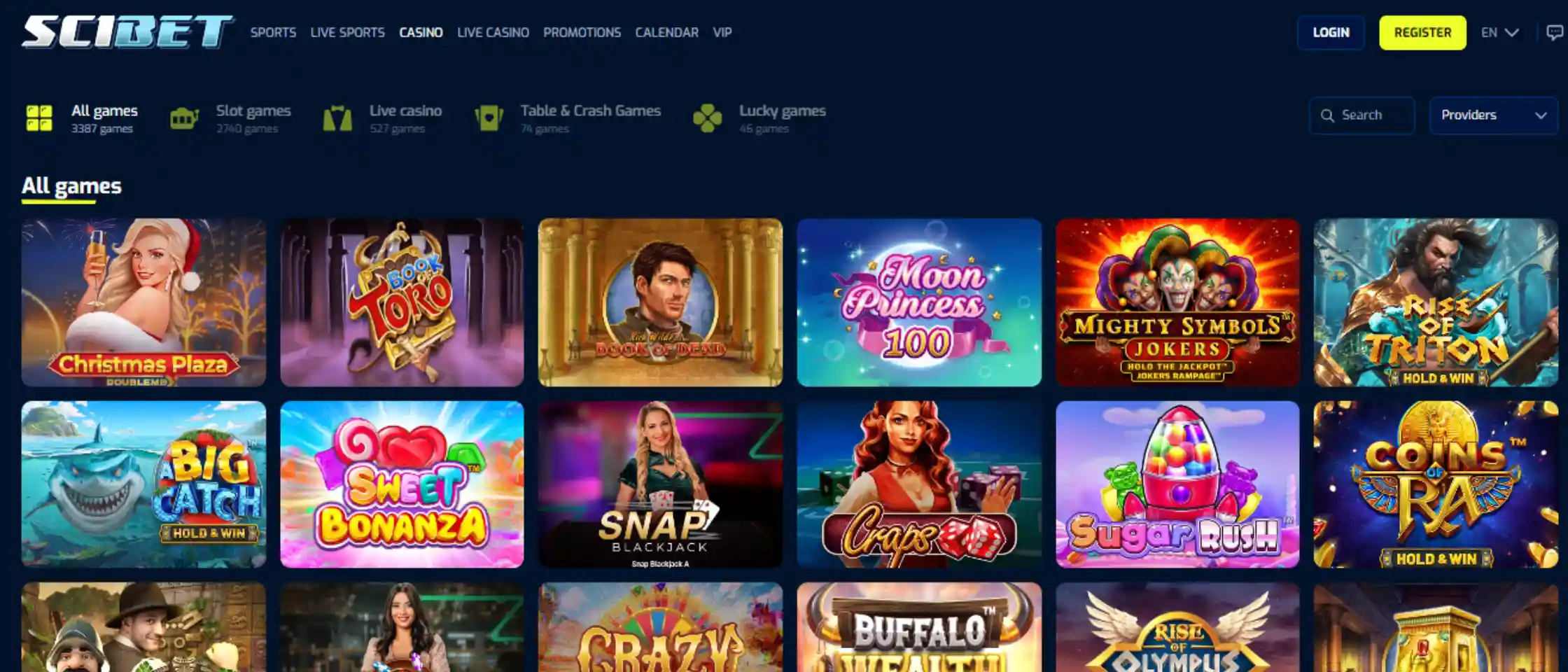
Task: Select the Table & Crash Games icon
Action: 489,118
